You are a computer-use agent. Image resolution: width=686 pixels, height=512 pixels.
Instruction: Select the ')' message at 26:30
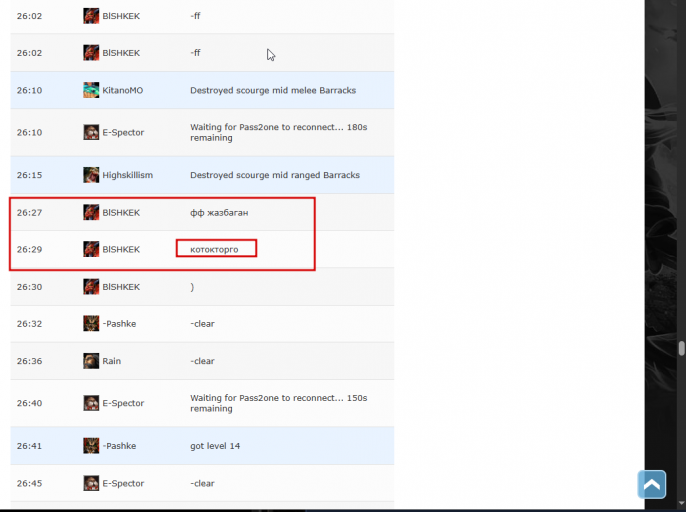[192, 287]
